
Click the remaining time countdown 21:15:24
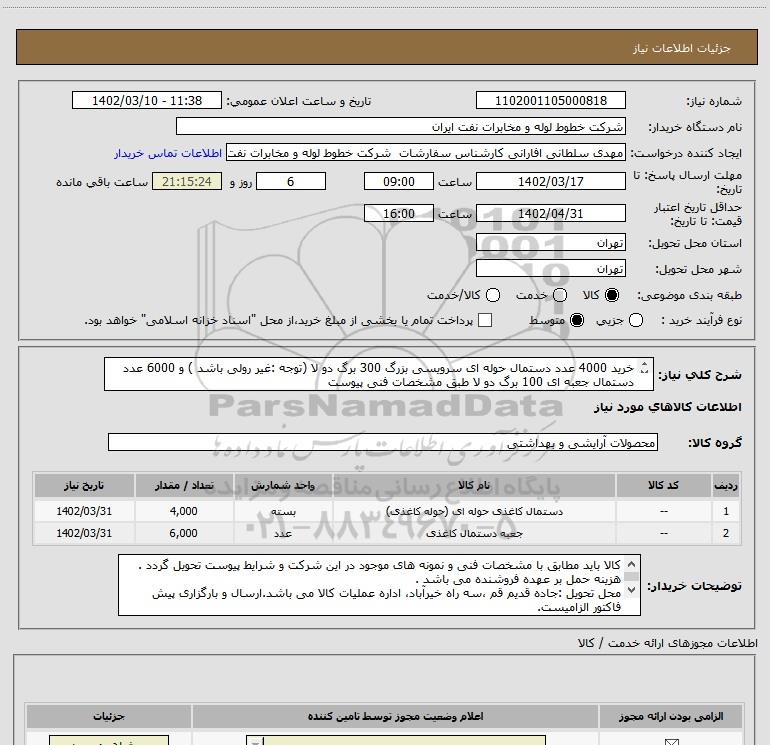(187, 181)
